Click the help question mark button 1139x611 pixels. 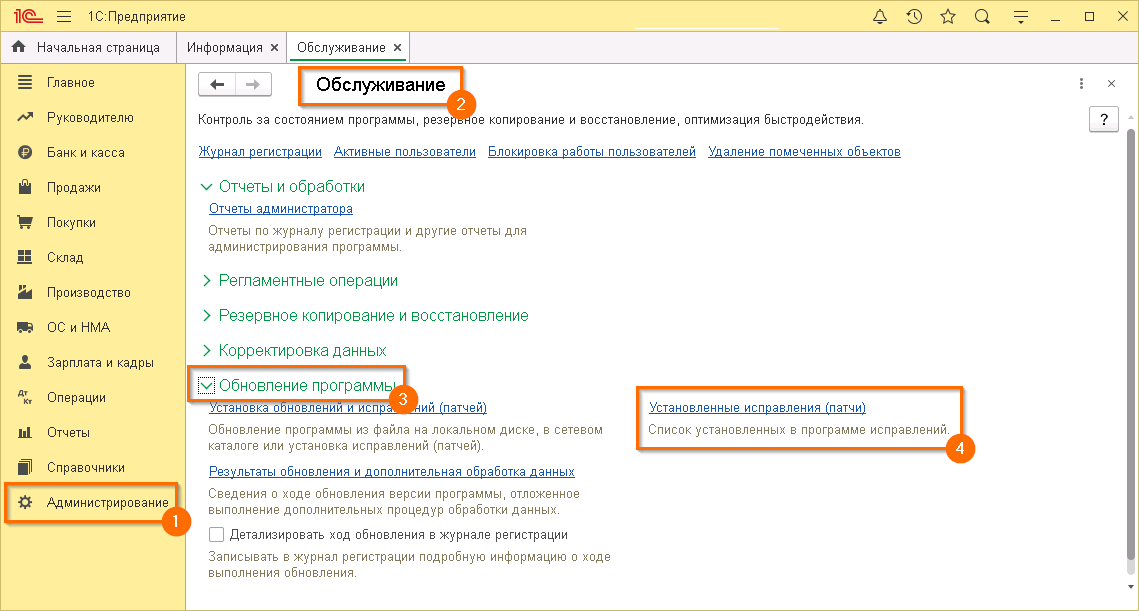click(x=1103, y=121)
